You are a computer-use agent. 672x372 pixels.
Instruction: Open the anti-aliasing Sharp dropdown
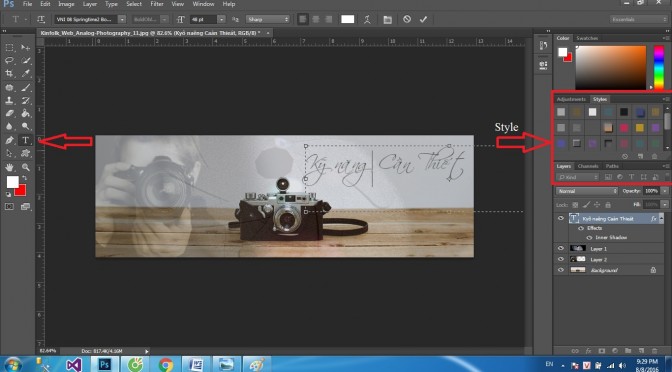coord(268,19)
